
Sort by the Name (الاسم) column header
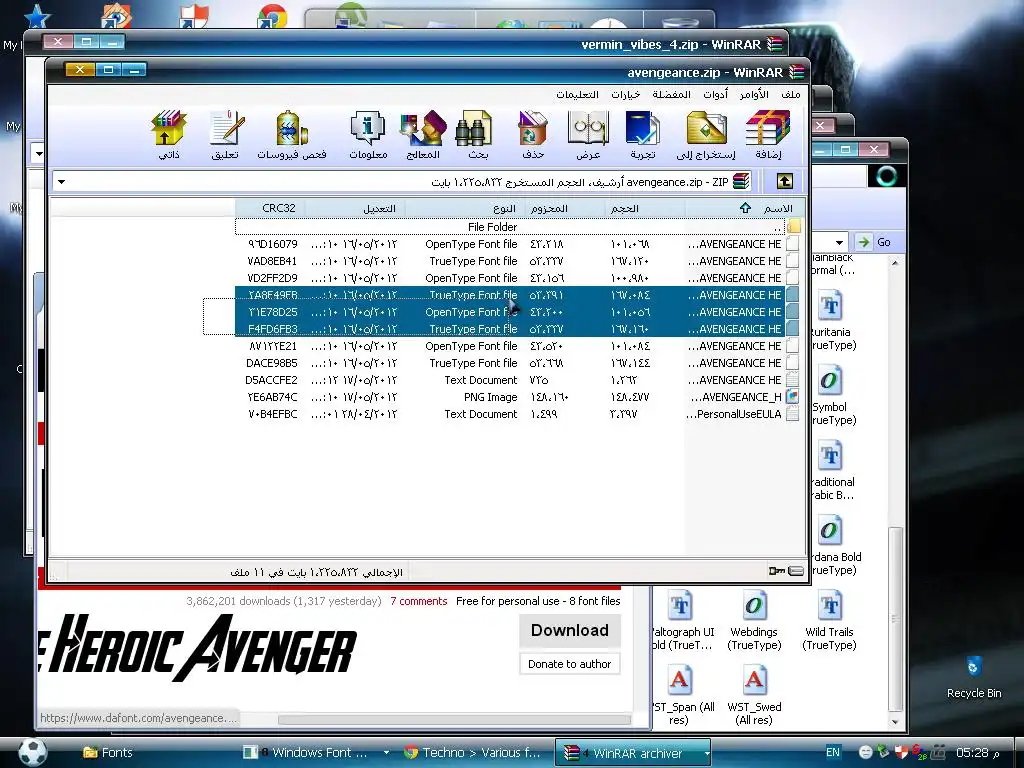(x=744, y=208)
